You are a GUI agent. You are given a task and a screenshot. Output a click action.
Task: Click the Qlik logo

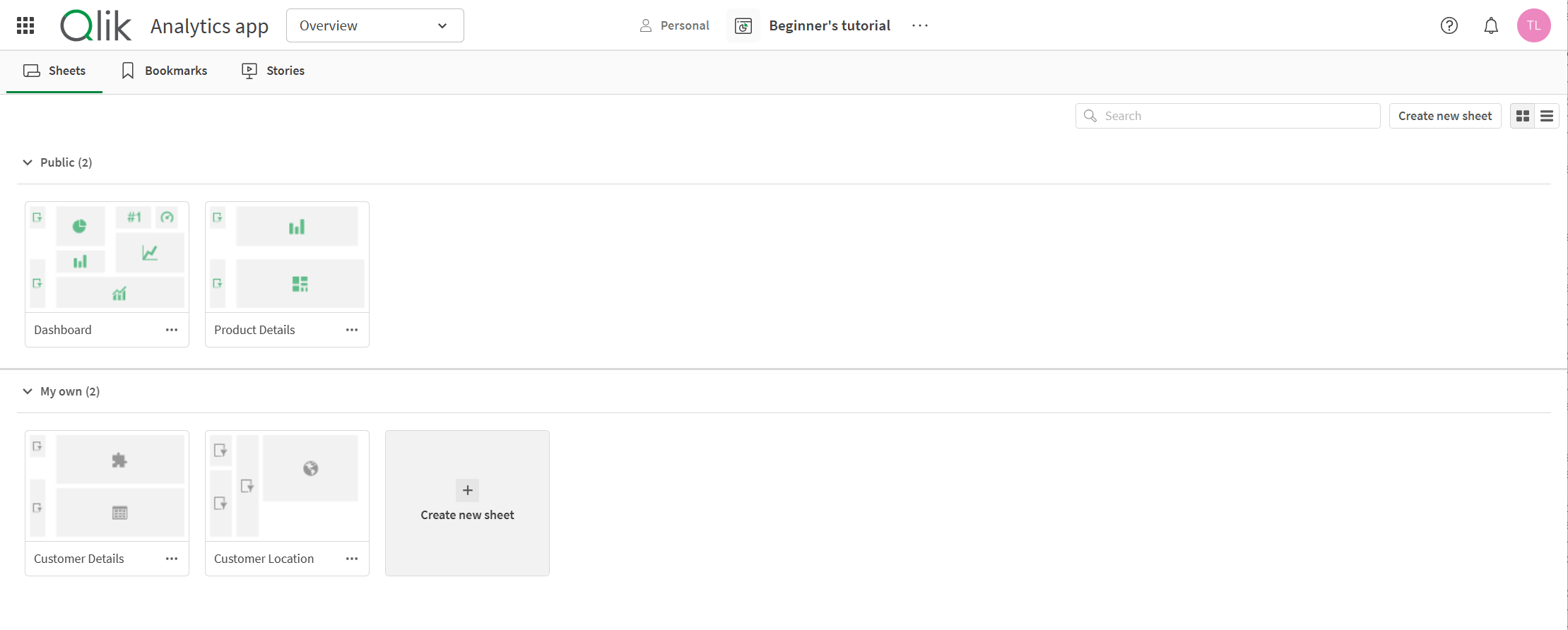[95, 26]
